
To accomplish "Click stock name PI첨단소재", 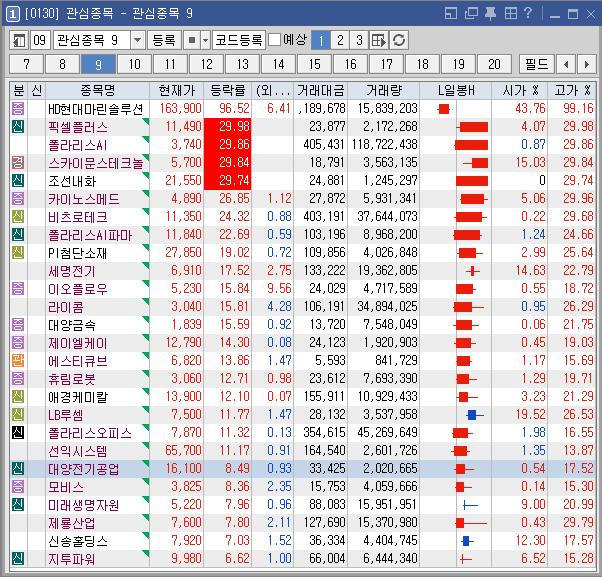I will (x=78, y=253).
